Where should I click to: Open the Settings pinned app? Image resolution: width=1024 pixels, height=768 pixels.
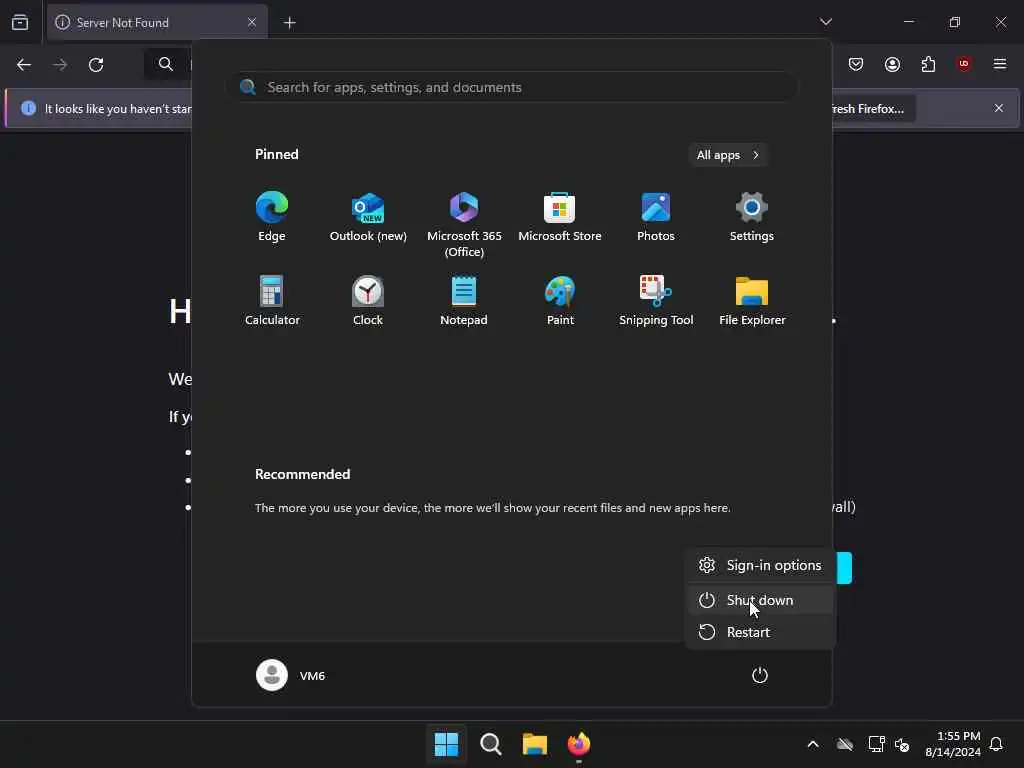[752, 217]
